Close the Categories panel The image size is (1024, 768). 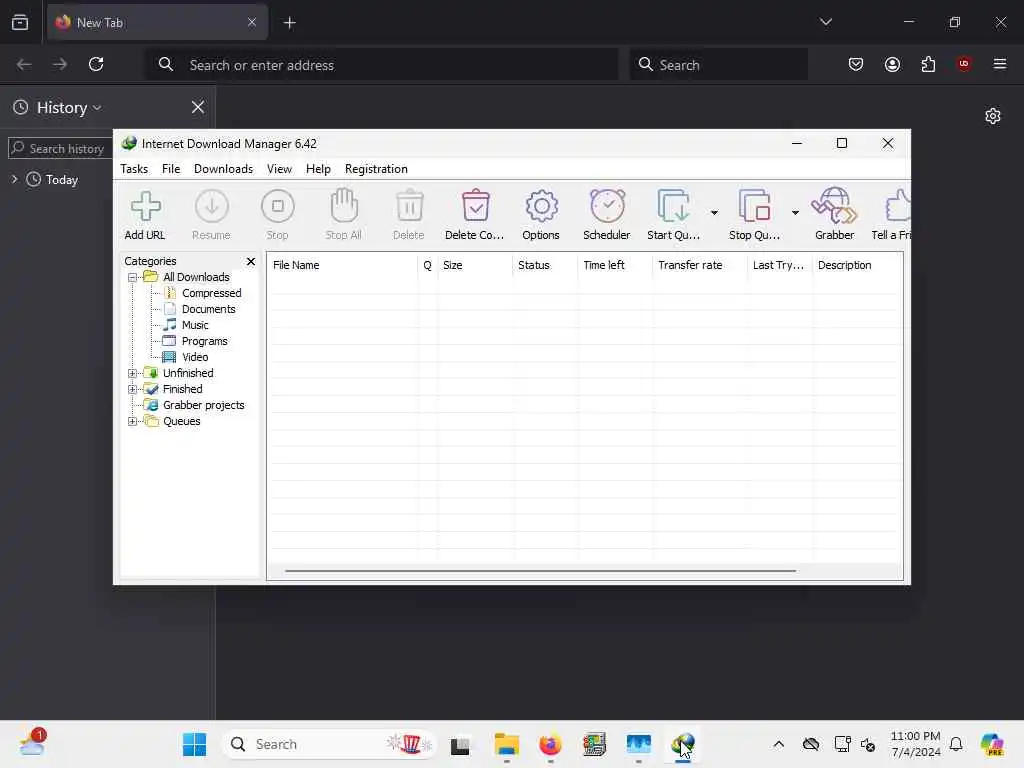pos(251,261)
